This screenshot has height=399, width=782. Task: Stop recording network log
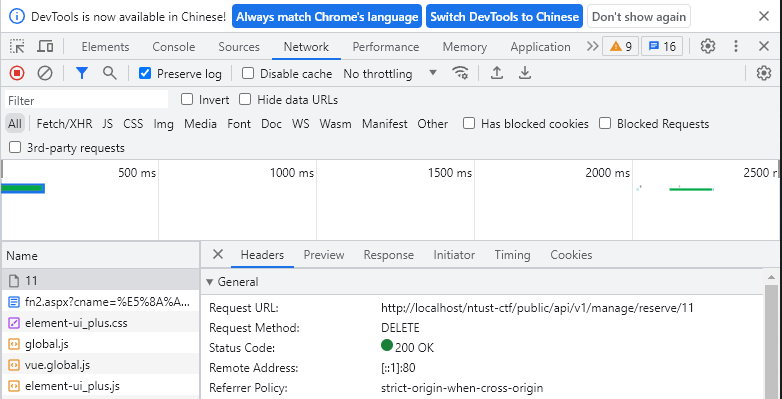17,73
